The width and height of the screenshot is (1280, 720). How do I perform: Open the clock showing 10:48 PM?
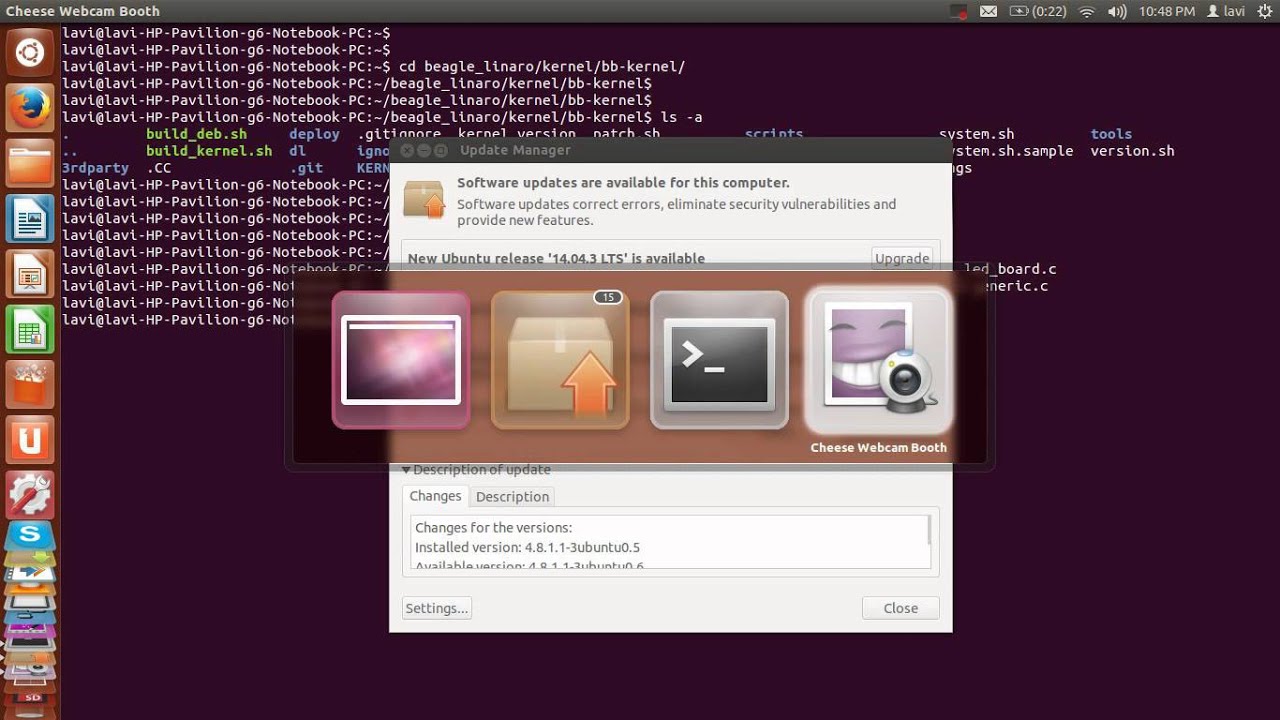[1165, 12]
